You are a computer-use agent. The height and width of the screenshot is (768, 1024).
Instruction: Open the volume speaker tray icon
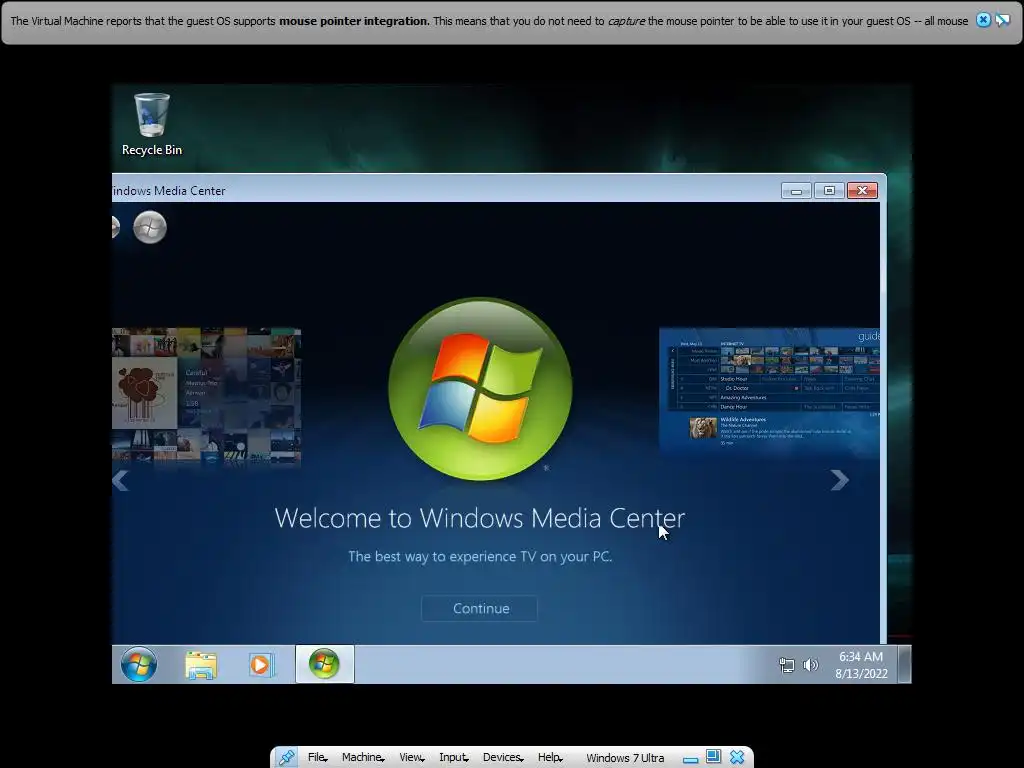(810, 665)
